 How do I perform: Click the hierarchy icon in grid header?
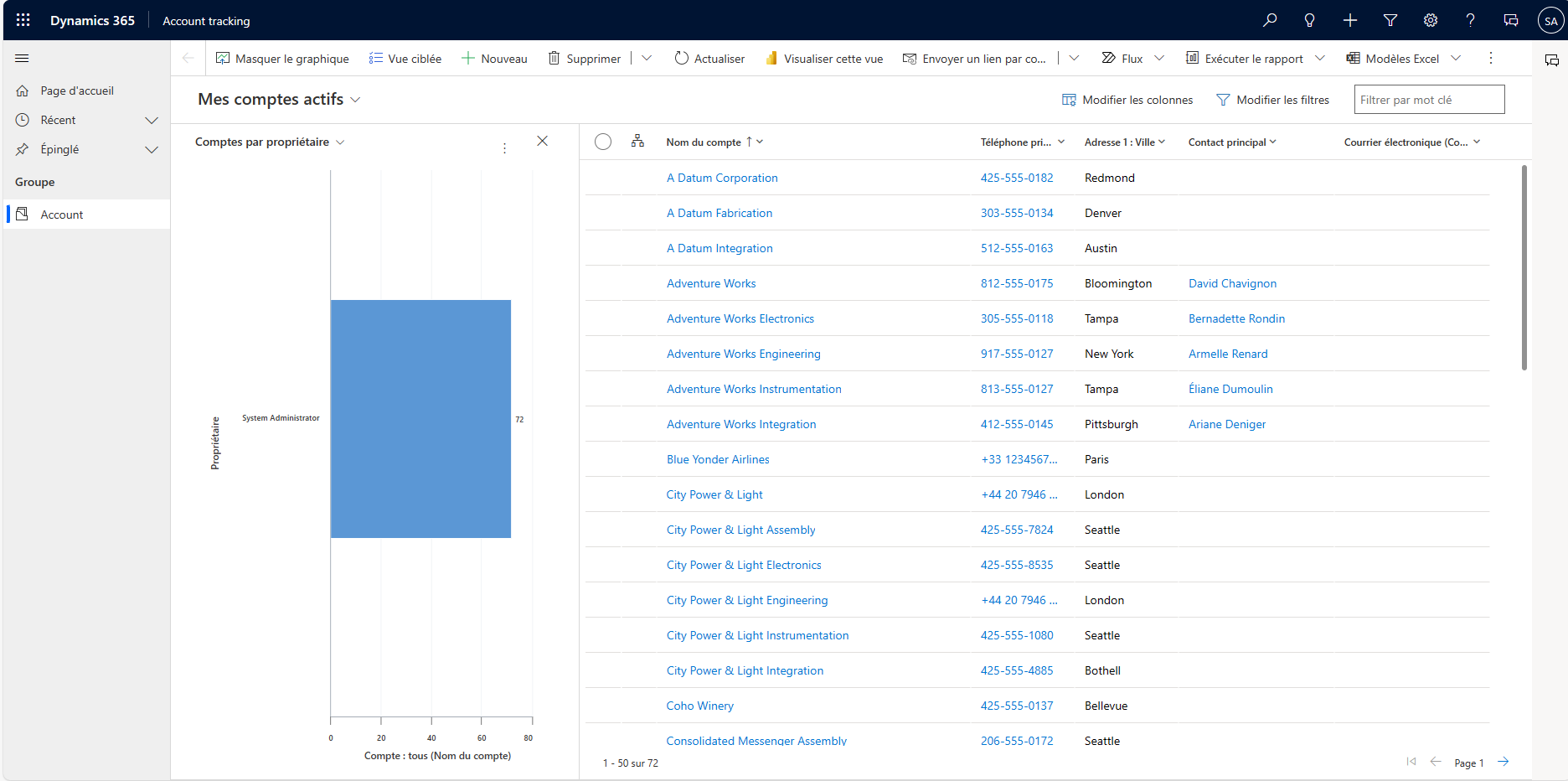click(x=637, y=141)
